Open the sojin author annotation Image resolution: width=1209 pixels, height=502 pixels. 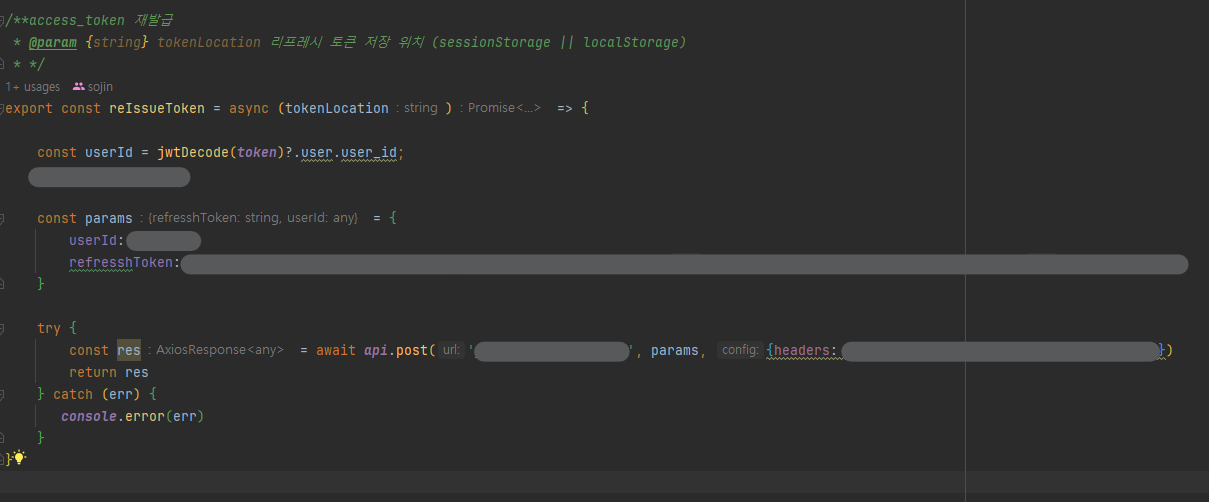(x=101, y=87)
